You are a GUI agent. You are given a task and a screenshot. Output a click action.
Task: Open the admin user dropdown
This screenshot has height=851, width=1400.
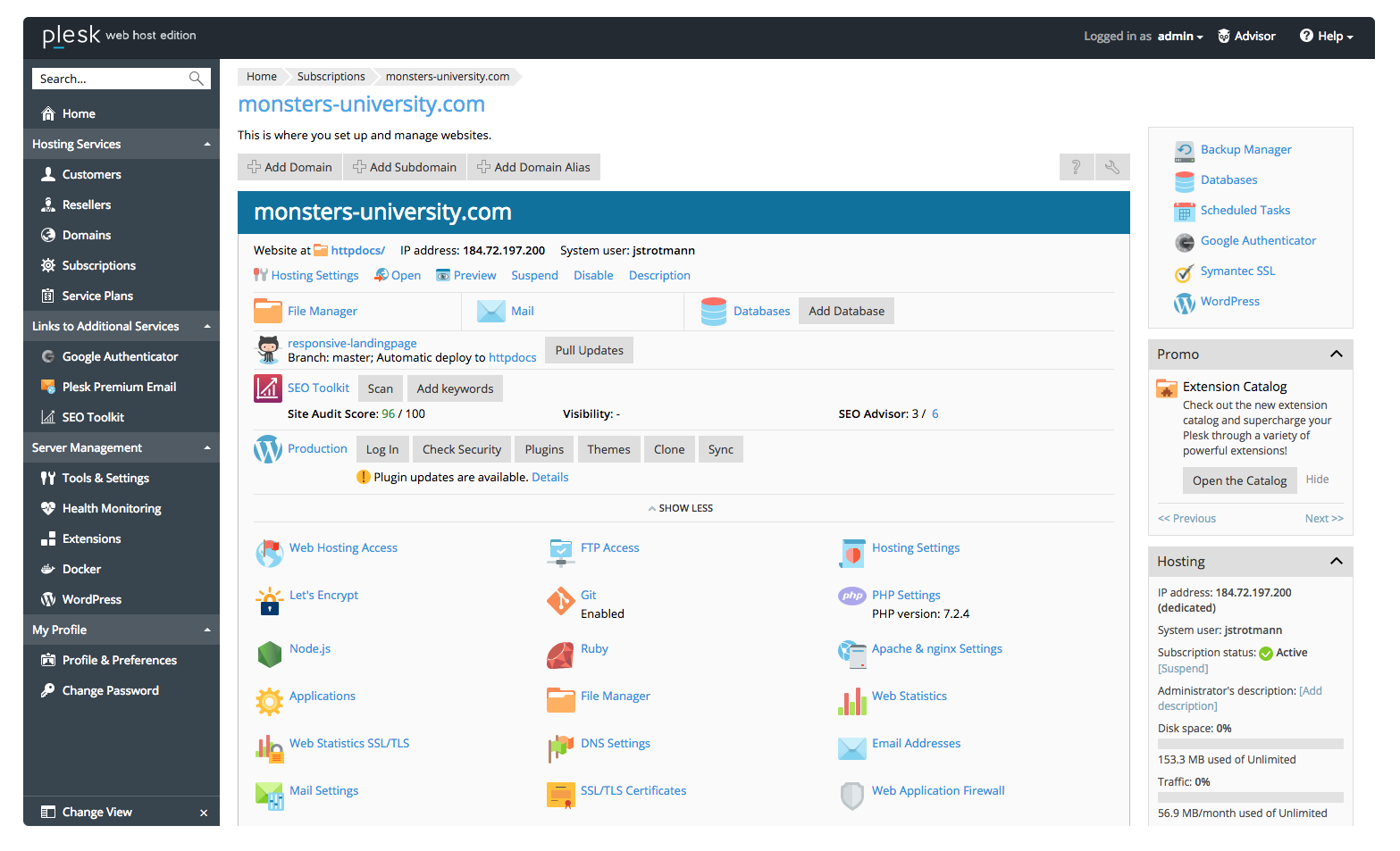pos(1180,37)
